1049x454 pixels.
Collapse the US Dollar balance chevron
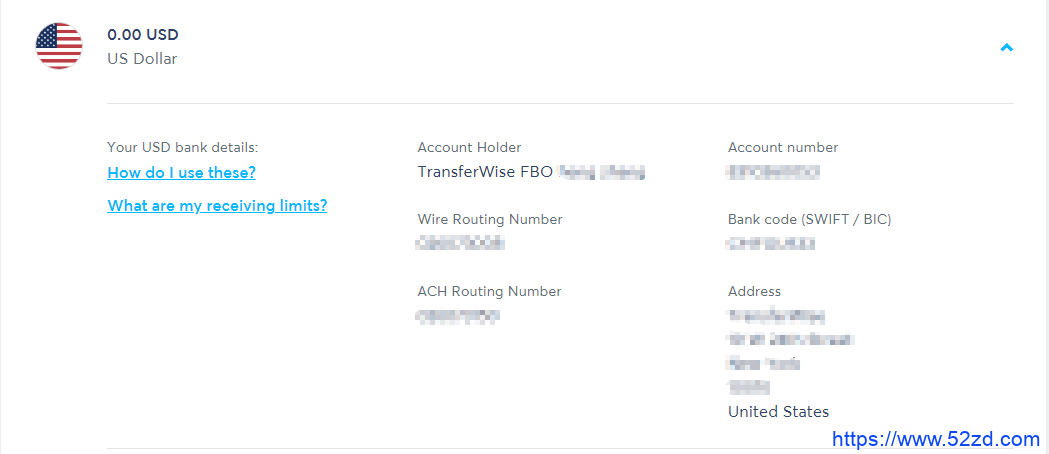[x=1006, y=47]
